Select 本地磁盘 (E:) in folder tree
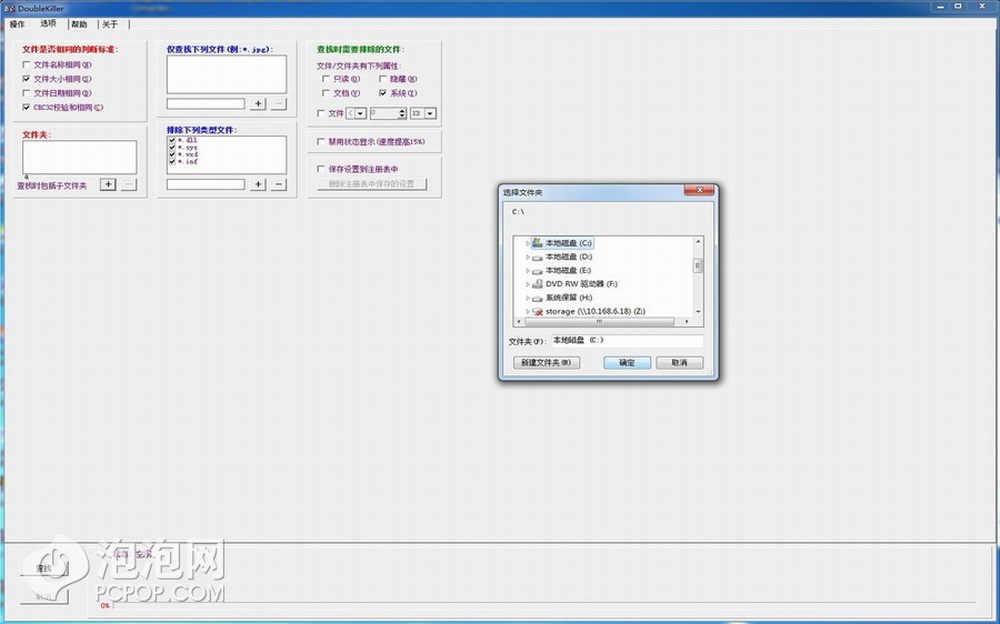 [568, 271]
